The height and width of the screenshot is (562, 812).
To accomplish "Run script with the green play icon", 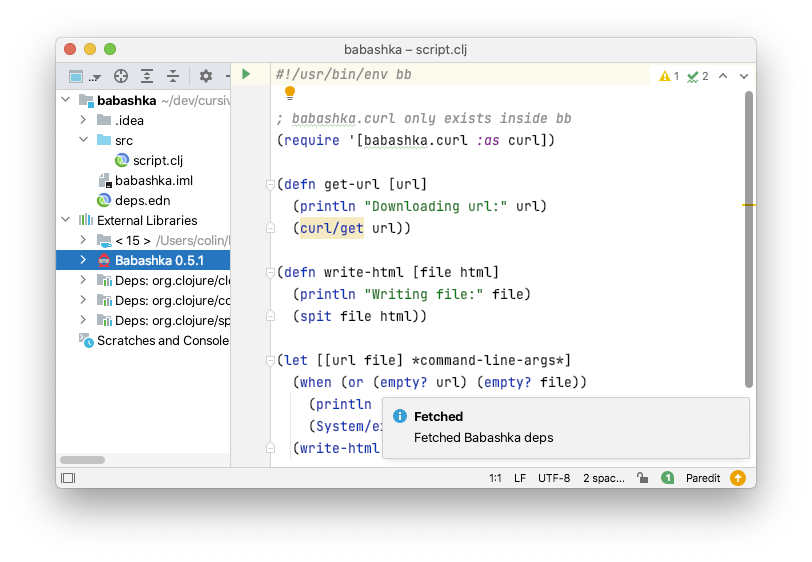I will tap(246, 74).
